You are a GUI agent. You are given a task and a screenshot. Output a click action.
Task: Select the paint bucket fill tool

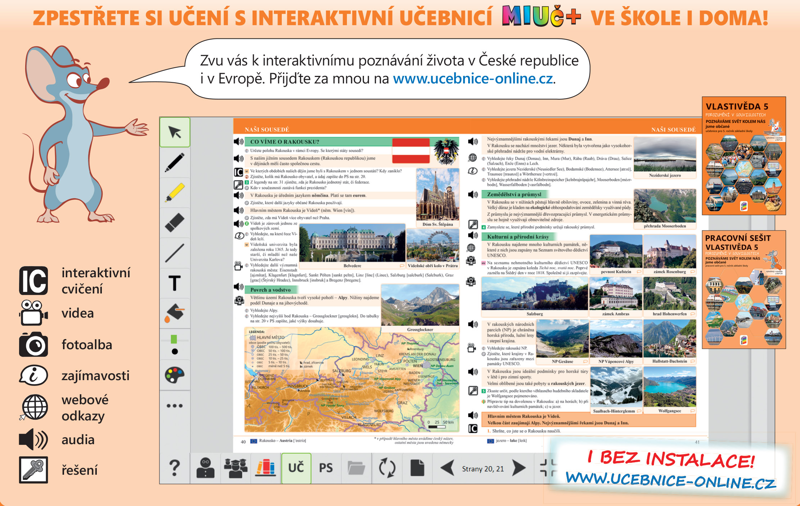(174, 313)
